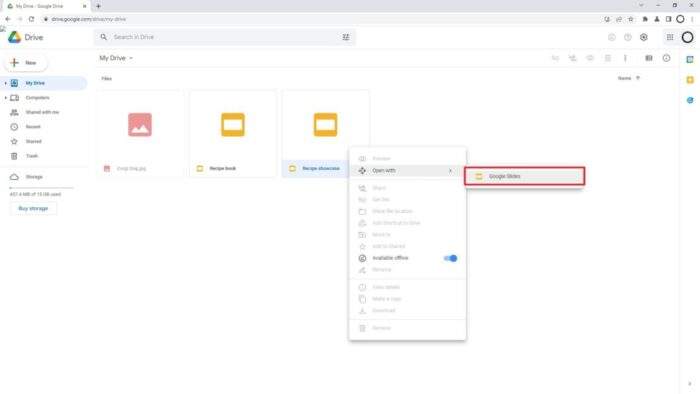
Task: Expand the Computers tree arrow
Action: (x=5, y=98)
